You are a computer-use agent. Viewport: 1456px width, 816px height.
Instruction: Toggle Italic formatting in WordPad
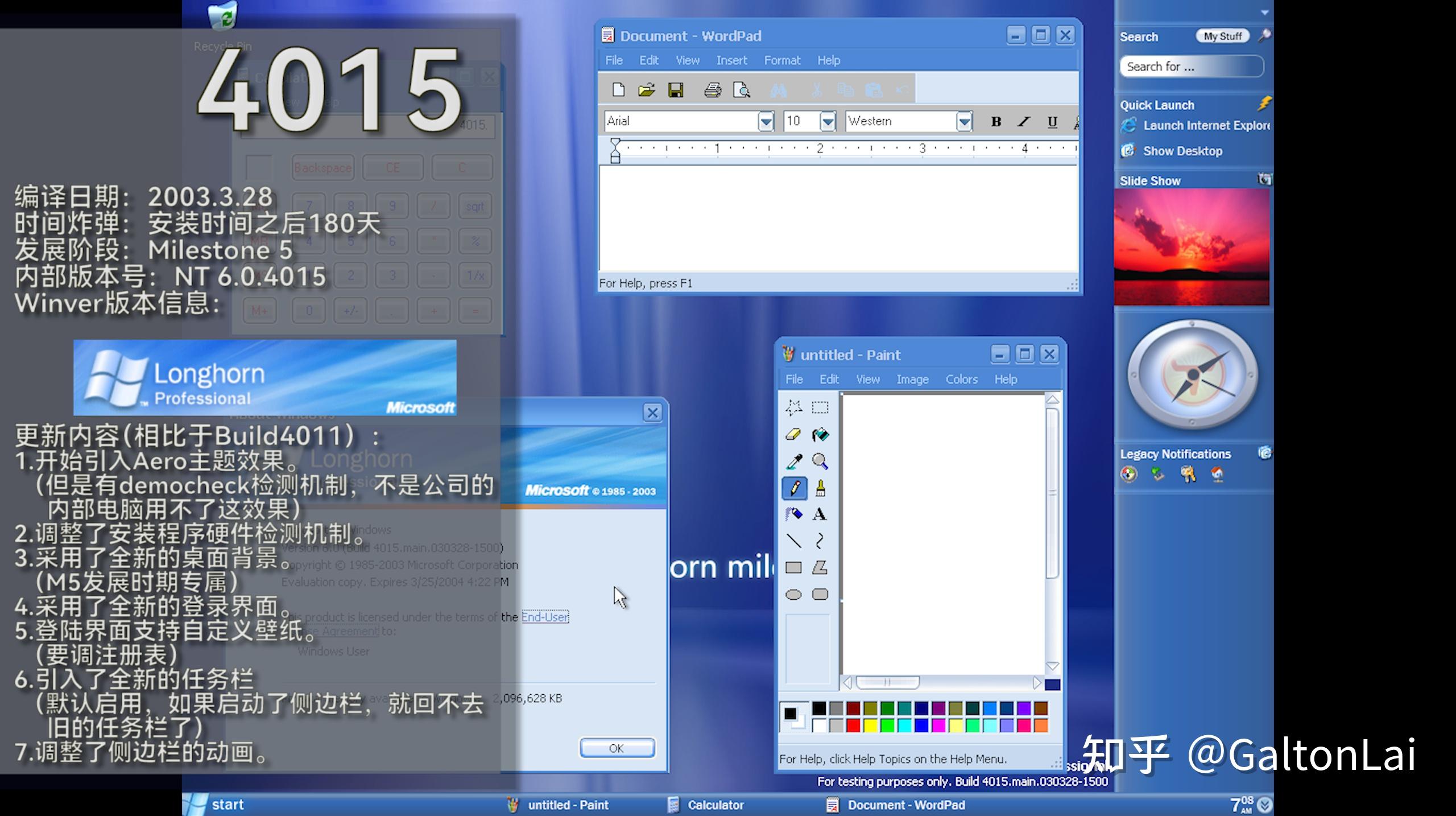pyautogui.click(x=1024, y=121)
